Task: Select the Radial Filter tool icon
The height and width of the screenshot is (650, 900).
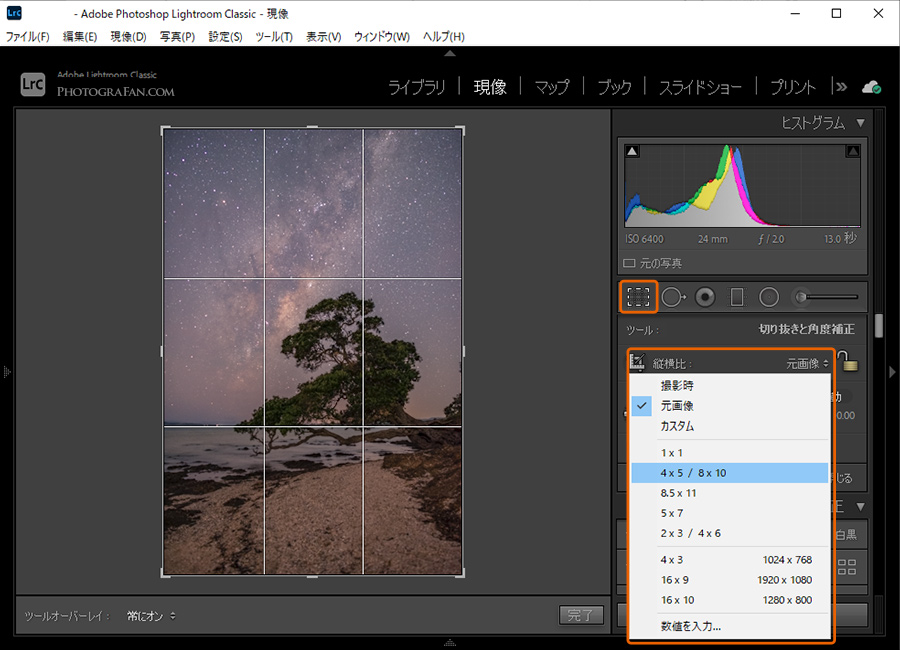Action: pos(769,297)
